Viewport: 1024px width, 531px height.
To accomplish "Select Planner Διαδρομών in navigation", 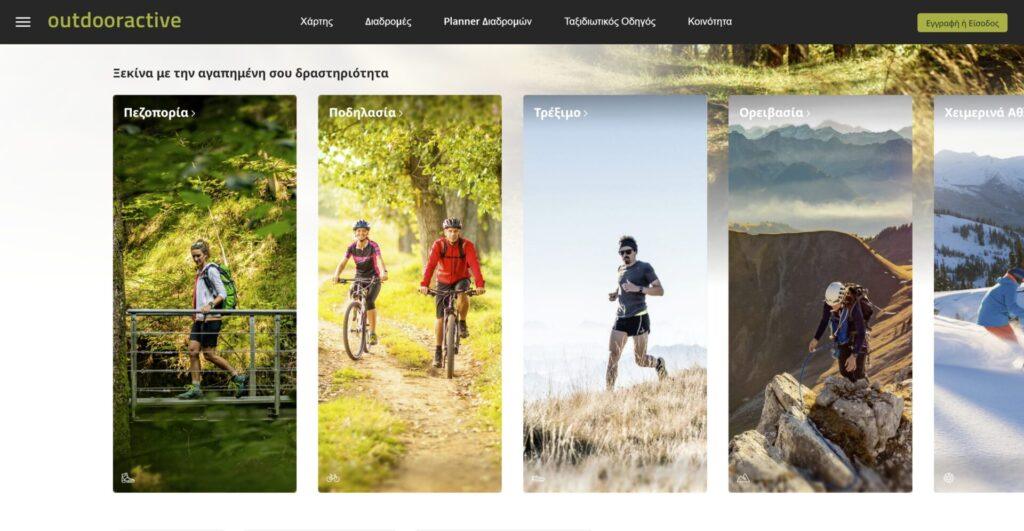I will pyautogui.click(x=487, y=22).
